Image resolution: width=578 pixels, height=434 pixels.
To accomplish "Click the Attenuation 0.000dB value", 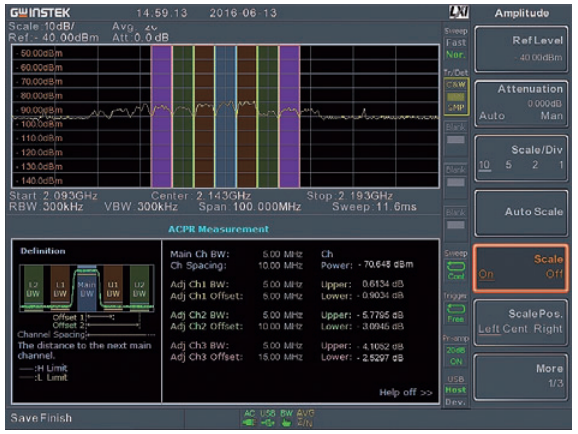I will coord(544,104).
